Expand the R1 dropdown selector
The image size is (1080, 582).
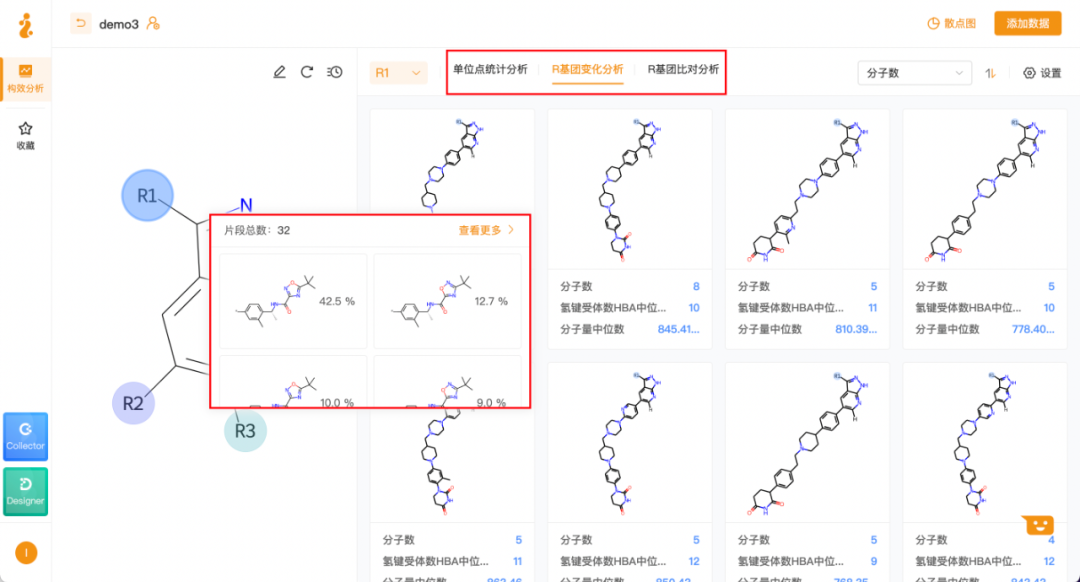(x=398, y=73)
